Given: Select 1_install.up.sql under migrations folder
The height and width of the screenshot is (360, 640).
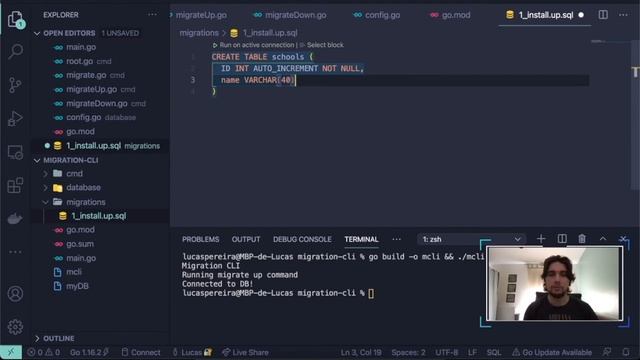Looking at the screenshot, I should [x=98, y=216].
